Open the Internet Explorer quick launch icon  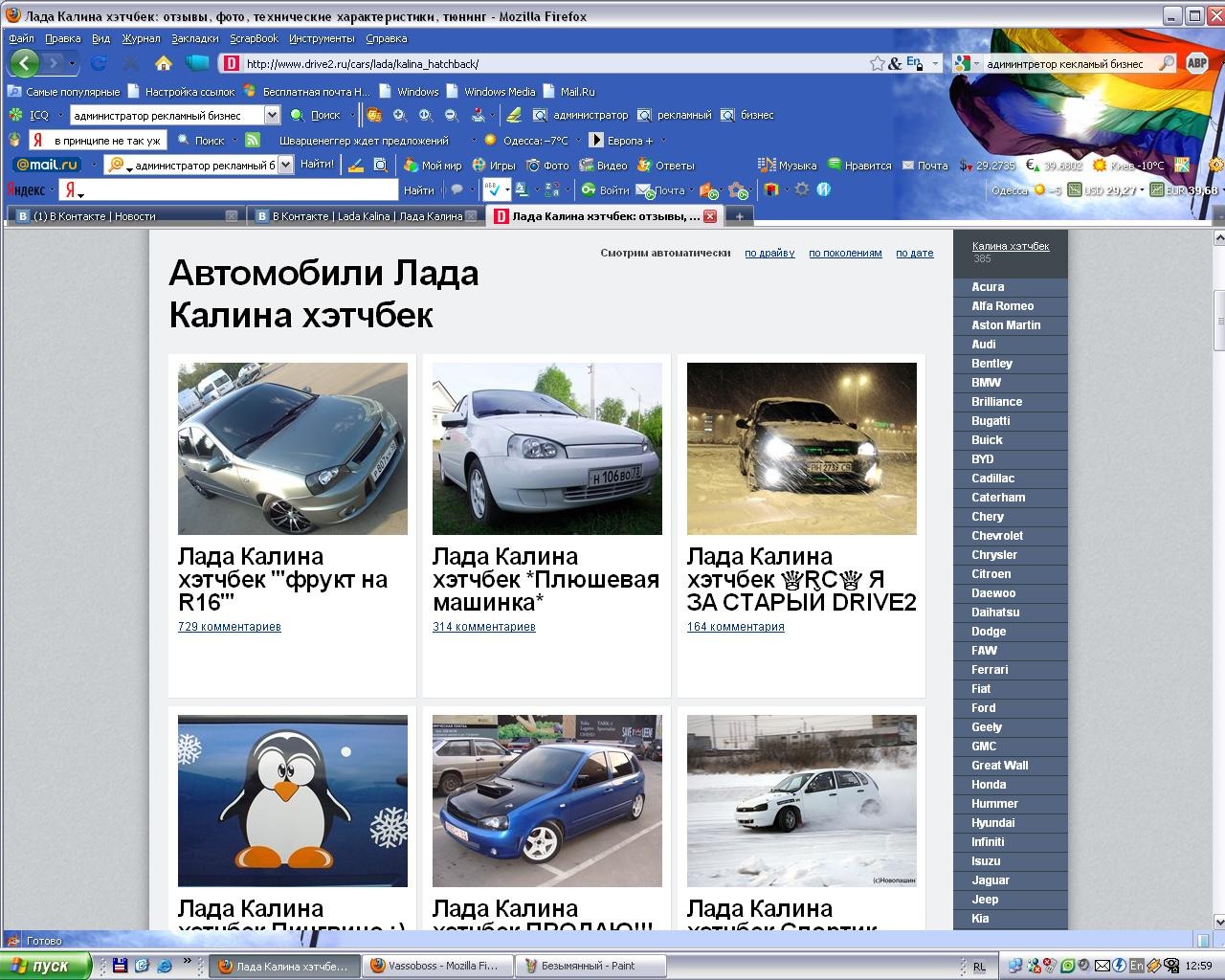[164, 966]
